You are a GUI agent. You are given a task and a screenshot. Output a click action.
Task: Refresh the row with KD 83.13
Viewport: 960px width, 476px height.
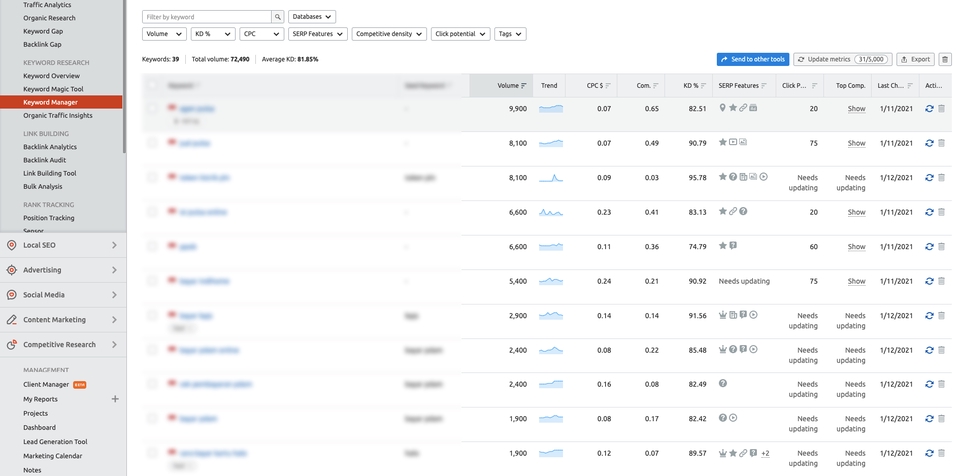929,212
